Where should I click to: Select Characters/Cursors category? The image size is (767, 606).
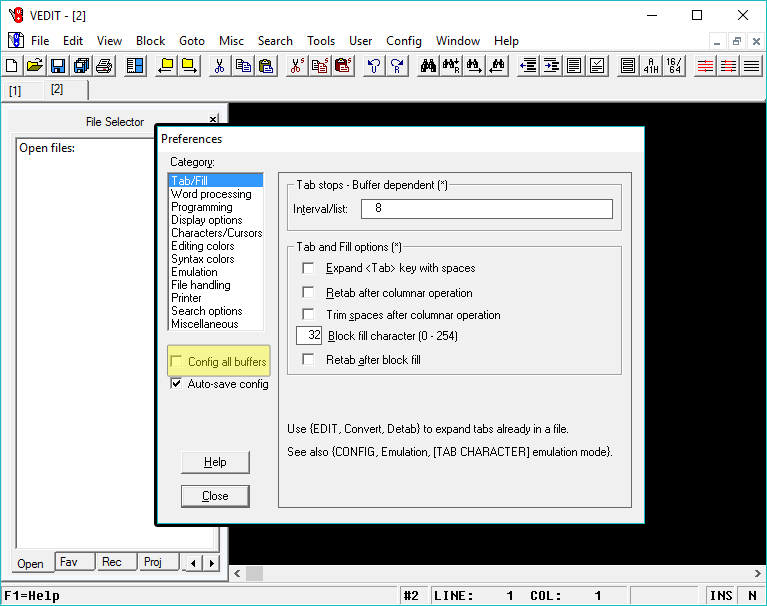coord(215,233)
